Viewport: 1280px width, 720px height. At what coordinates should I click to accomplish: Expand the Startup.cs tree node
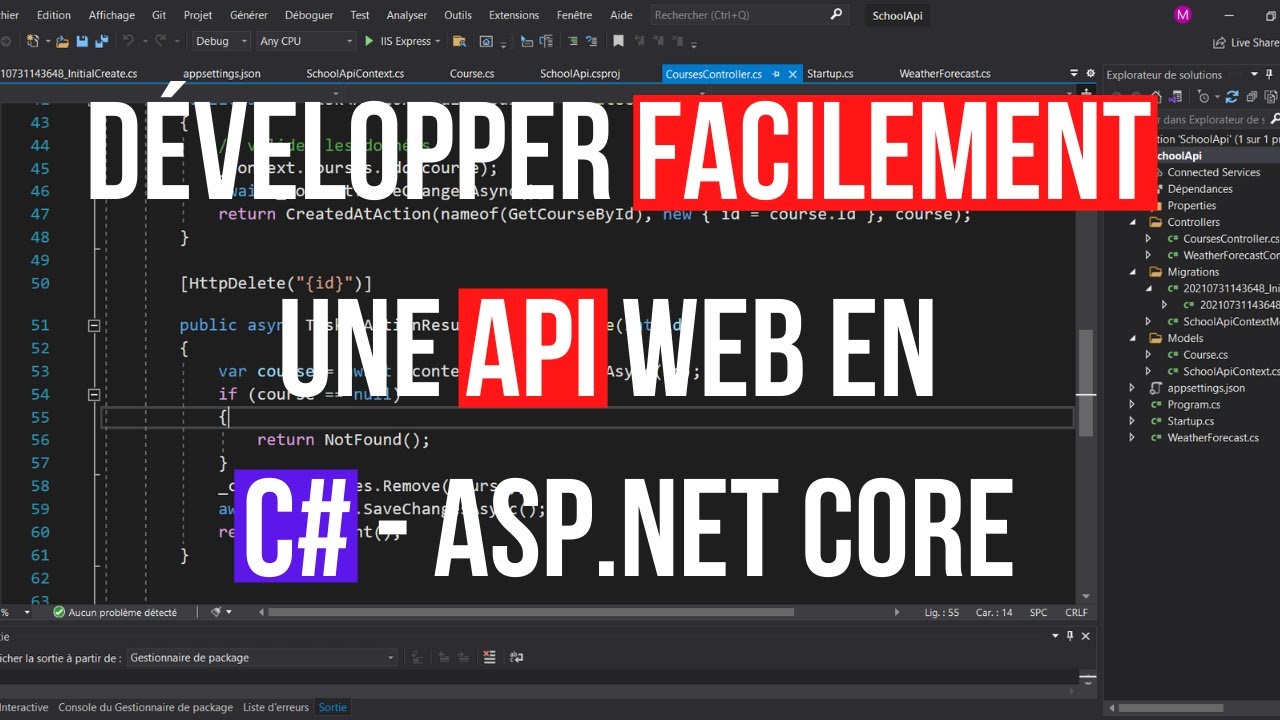tap(1133, 421)
